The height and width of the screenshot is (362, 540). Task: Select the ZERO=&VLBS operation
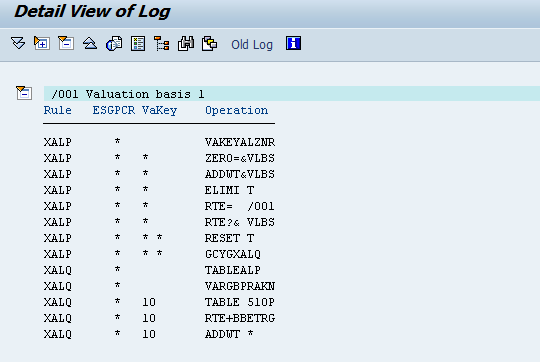pos(240,158)
